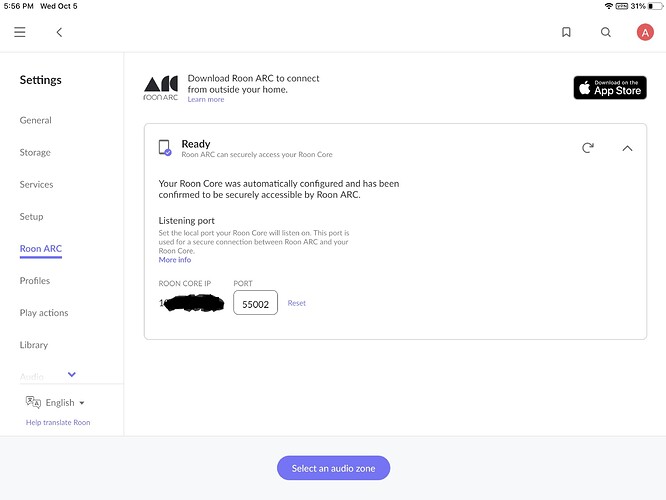Click the Ready status heading

[196, 144]
